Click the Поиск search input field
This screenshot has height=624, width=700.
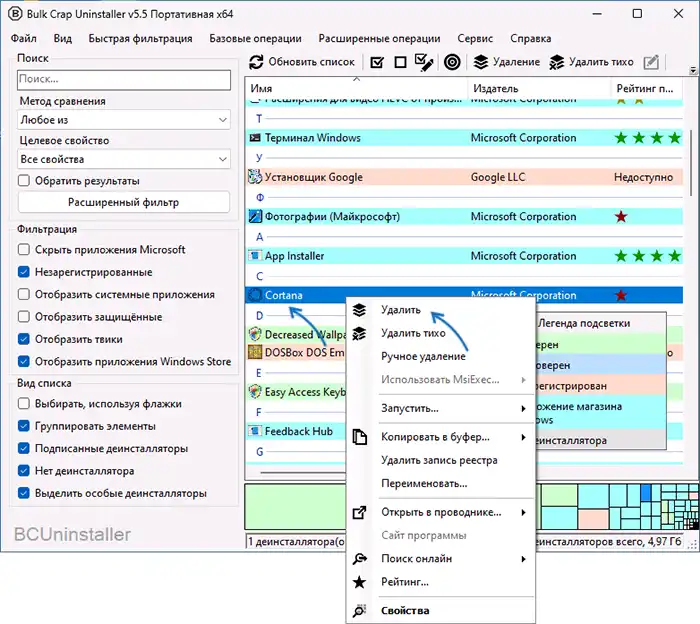125,78
